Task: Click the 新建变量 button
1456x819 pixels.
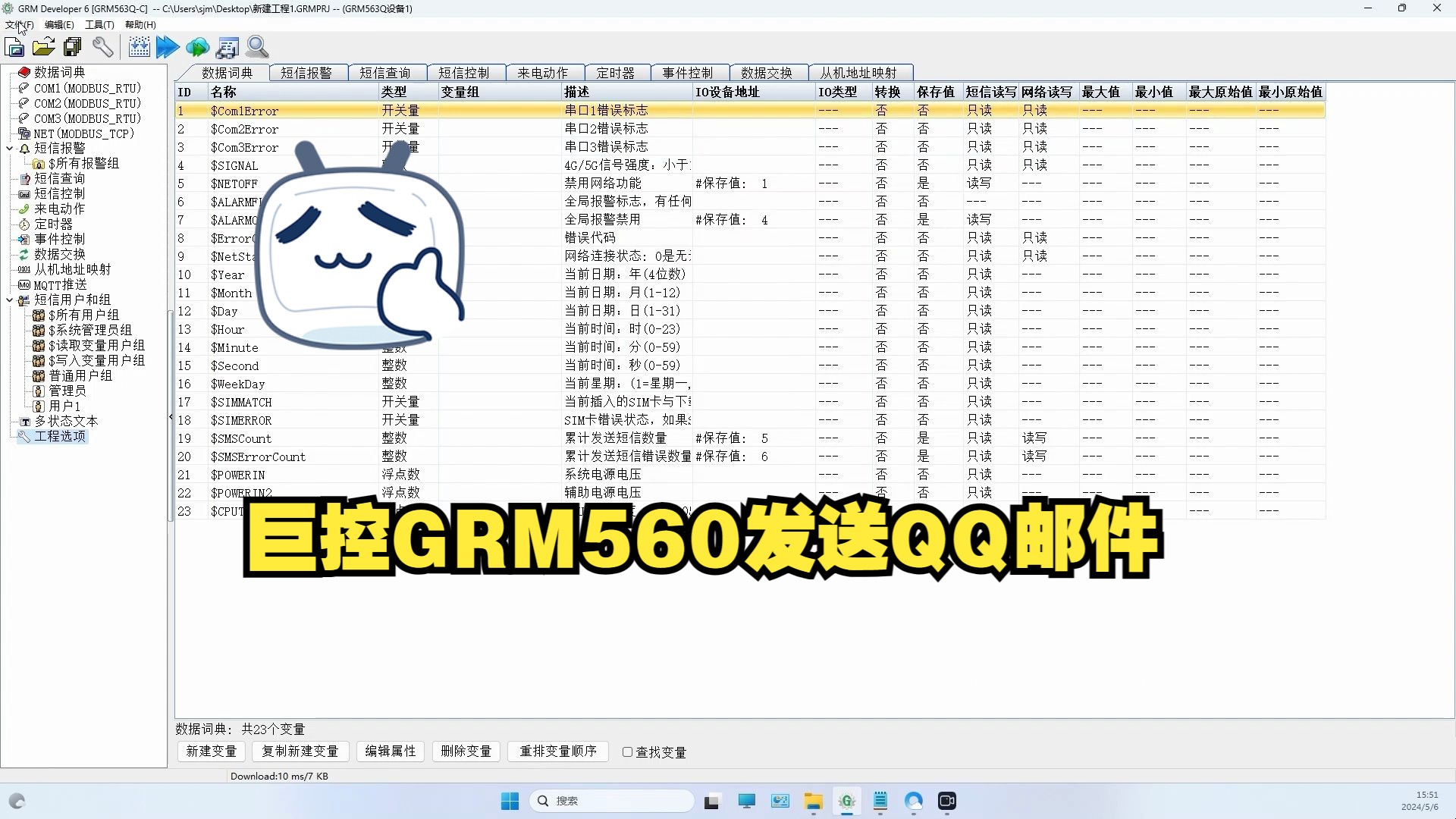Action: pyautogui.click(x=212, y=752)
